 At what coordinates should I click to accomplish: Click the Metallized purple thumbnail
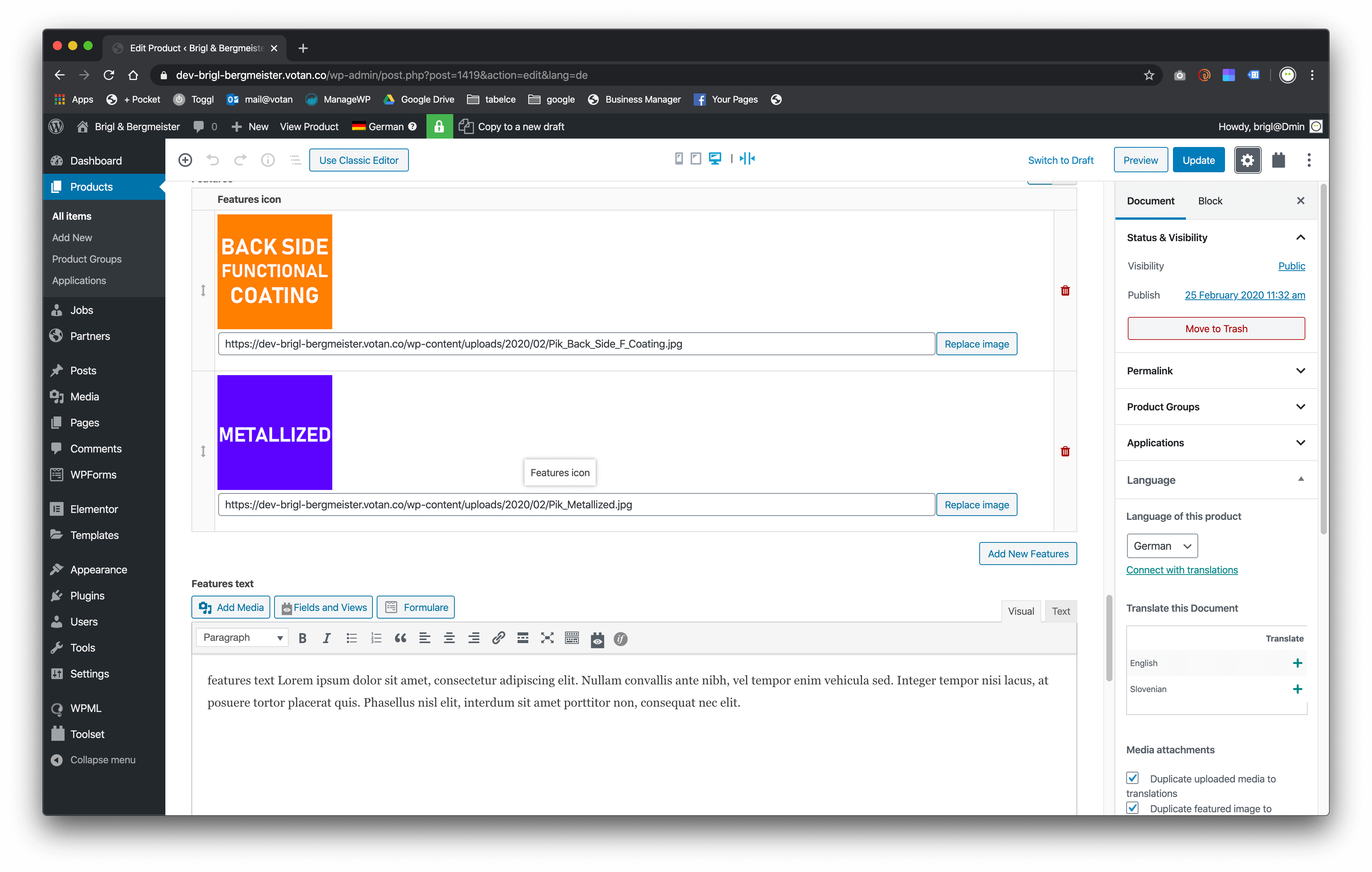[274, 432]
